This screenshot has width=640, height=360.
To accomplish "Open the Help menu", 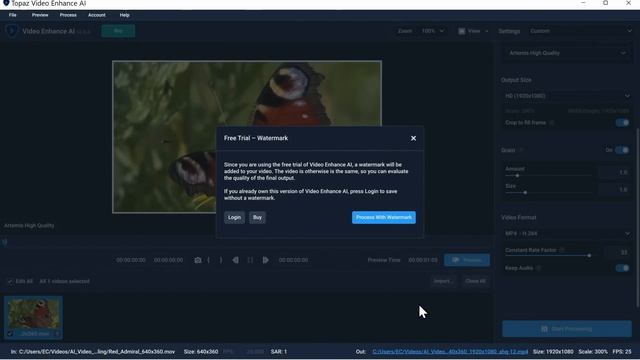I will [124, 15].
